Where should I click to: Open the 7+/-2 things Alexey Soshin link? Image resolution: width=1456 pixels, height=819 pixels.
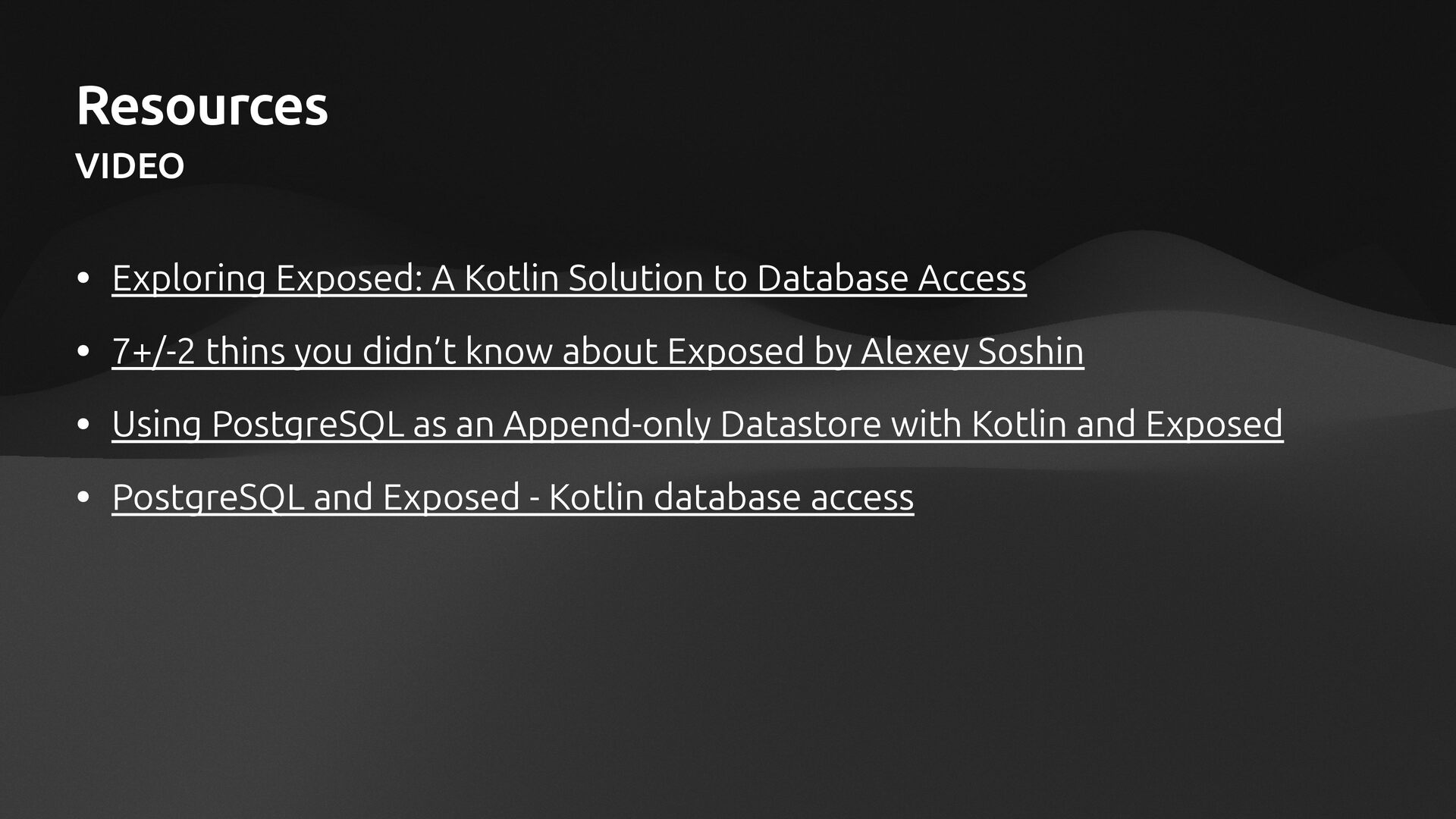coord(598,350)
